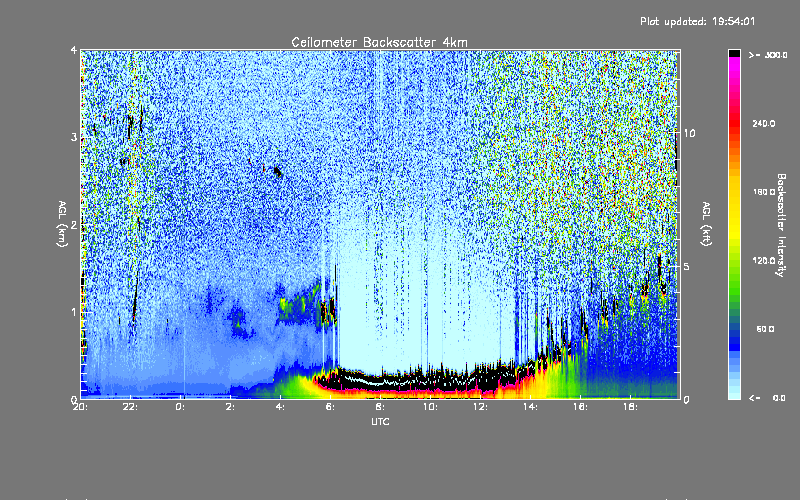This screenshot has height=500, width=800.
Task: Click the '240.0' colorbar tick value
Action: click(763, 124)
